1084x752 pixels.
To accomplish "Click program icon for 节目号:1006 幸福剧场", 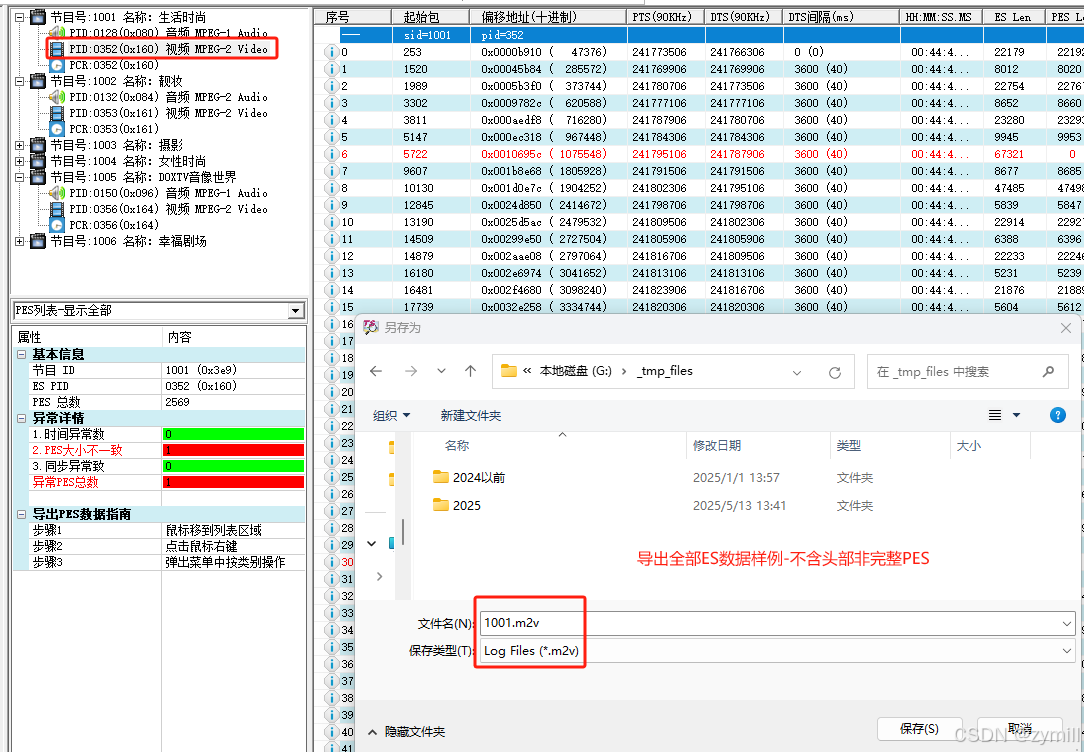I will click(38, 241).
